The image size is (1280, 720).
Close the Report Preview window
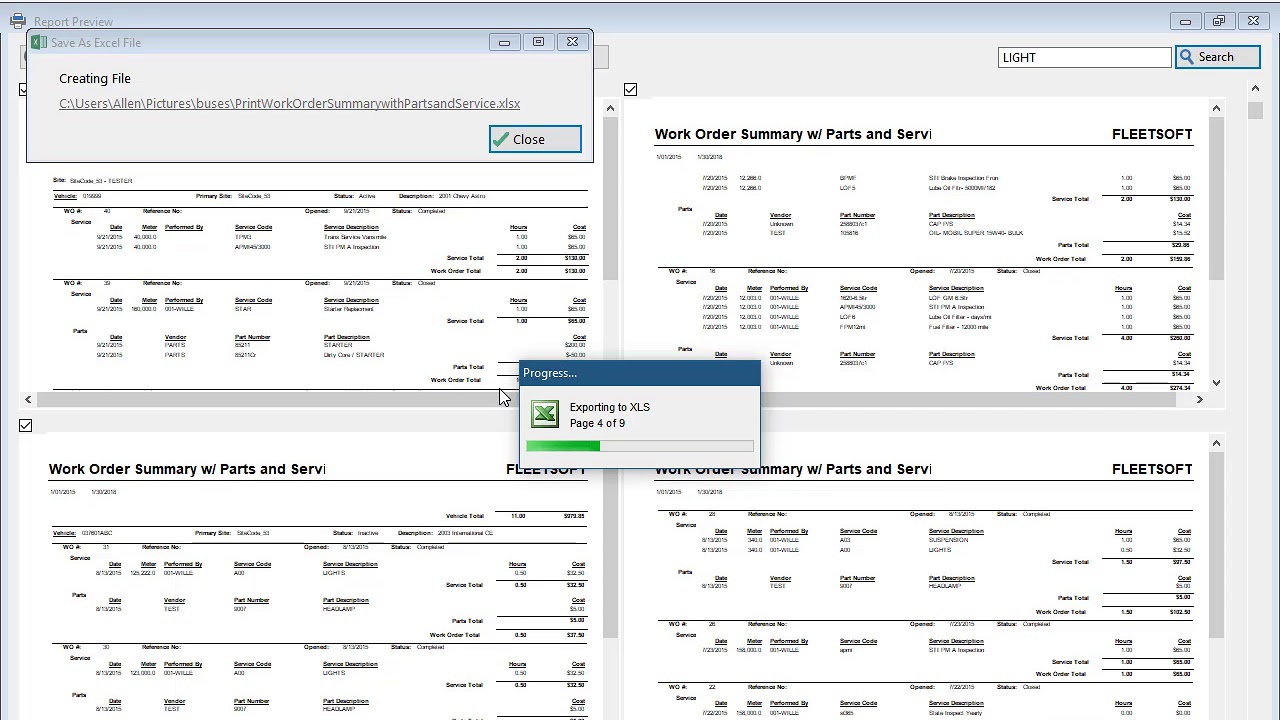coord(1253,21)
